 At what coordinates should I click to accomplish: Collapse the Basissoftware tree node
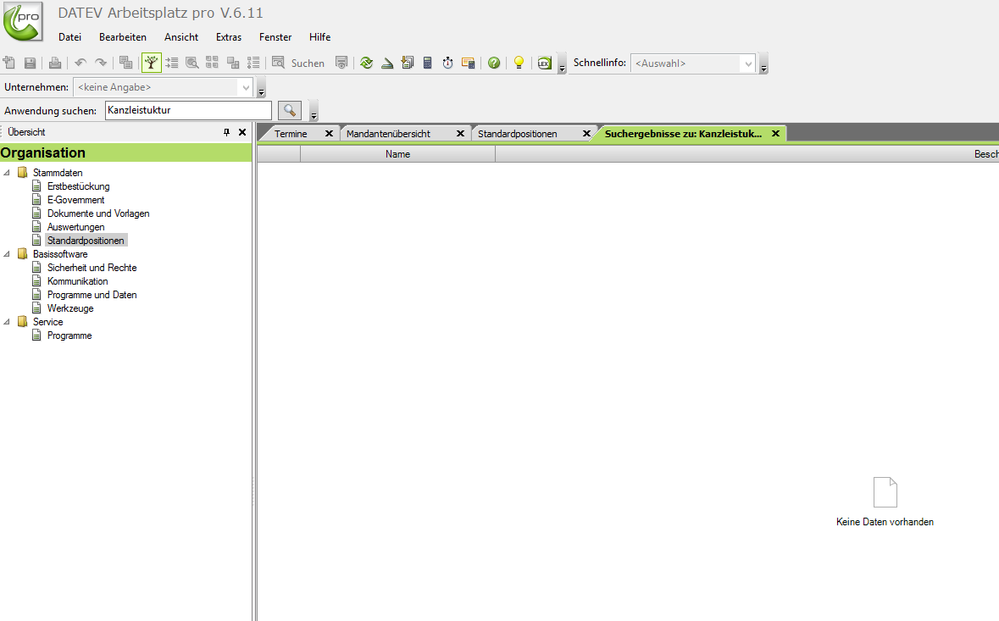tap(7, 254)
